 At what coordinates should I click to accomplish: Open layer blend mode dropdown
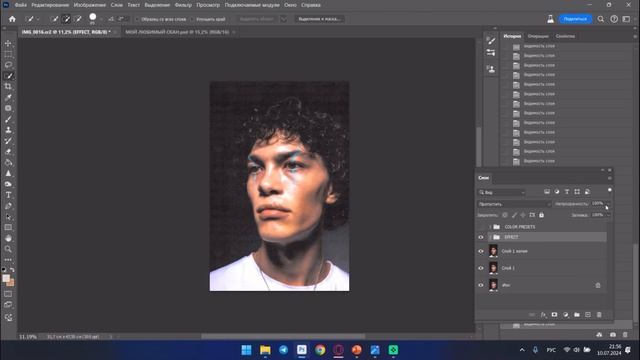[x=514, y=204]
